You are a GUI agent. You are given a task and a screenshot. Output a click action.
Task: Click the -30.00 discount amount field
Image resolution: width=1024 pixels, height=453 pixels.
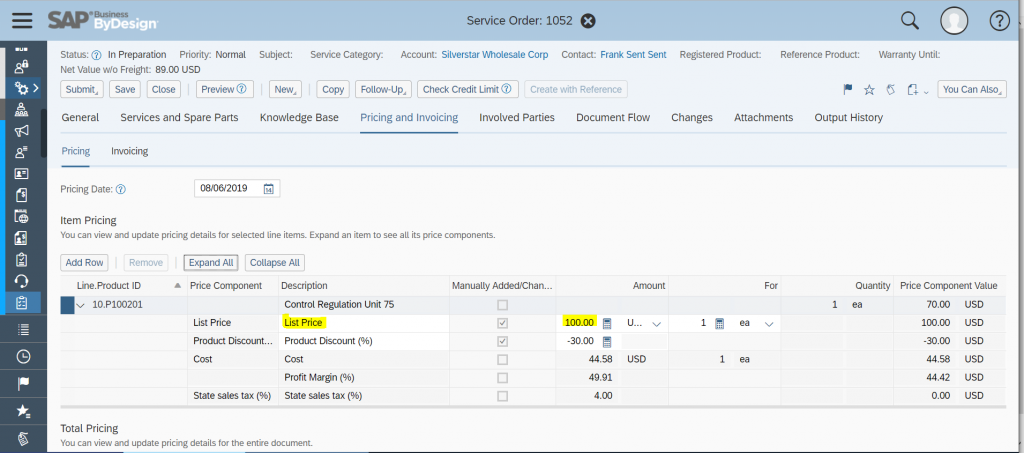click(579, 341)
